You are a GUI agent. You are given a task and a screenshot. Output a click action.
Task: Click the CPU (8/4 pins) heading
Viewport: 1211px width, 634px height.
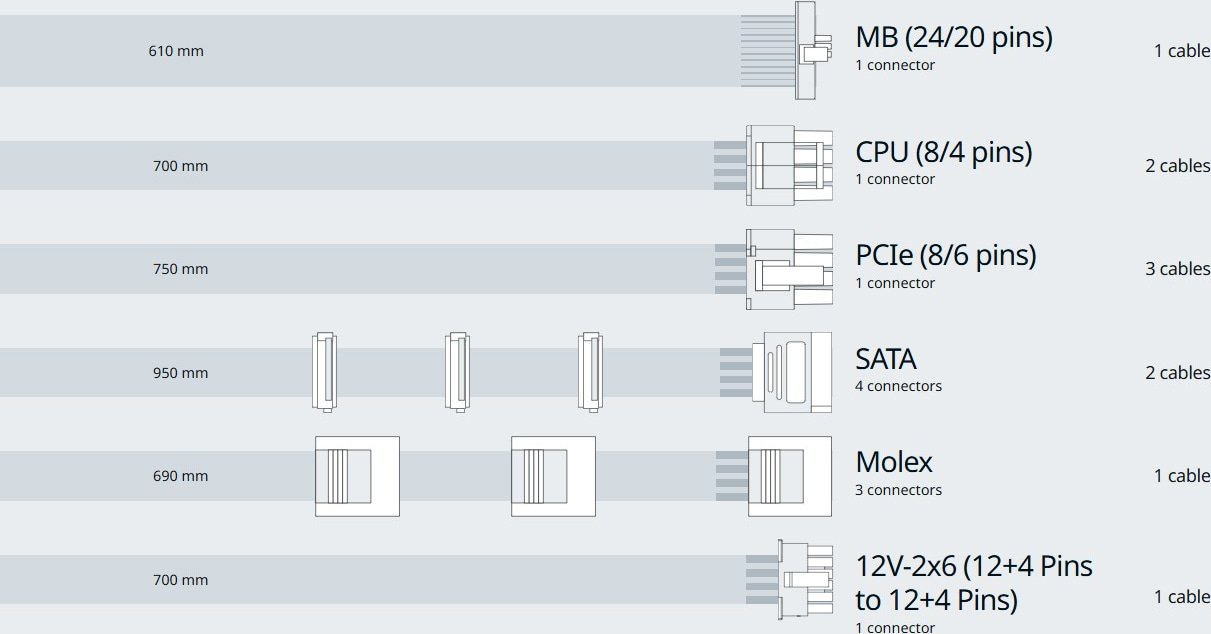pos(944,152)
